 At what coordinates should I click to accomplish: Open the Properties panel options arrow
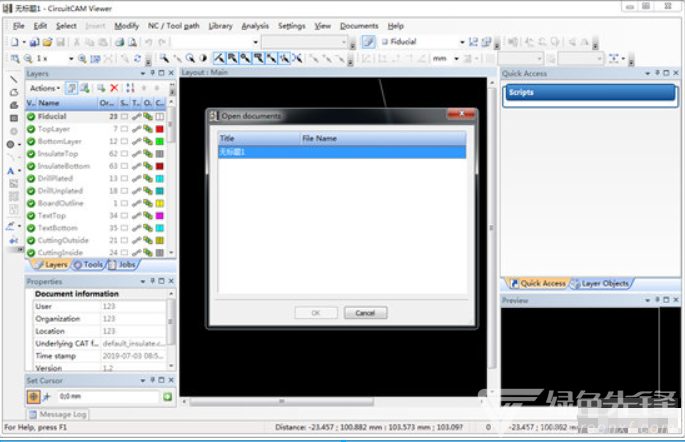point(143,281)
